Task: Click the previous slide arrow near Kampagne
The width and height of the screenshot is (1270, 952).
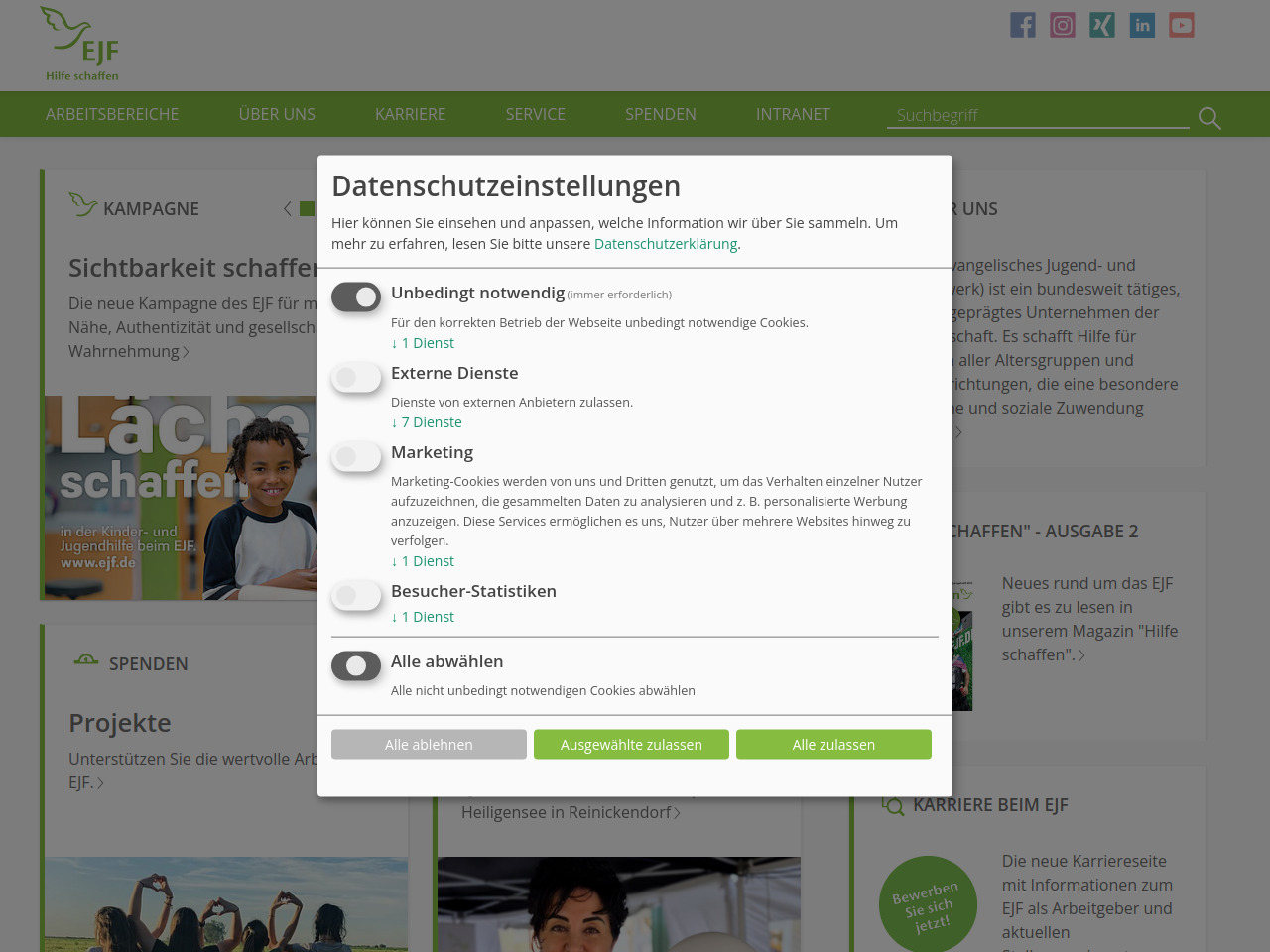Action: point(288,208)
